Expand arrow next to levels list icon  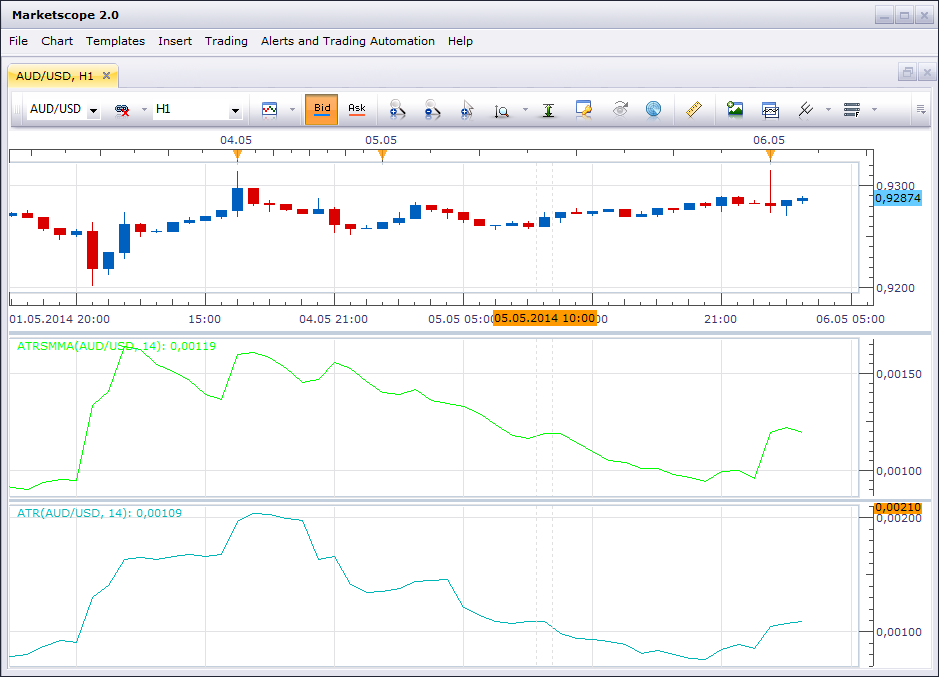coord(874,110)
